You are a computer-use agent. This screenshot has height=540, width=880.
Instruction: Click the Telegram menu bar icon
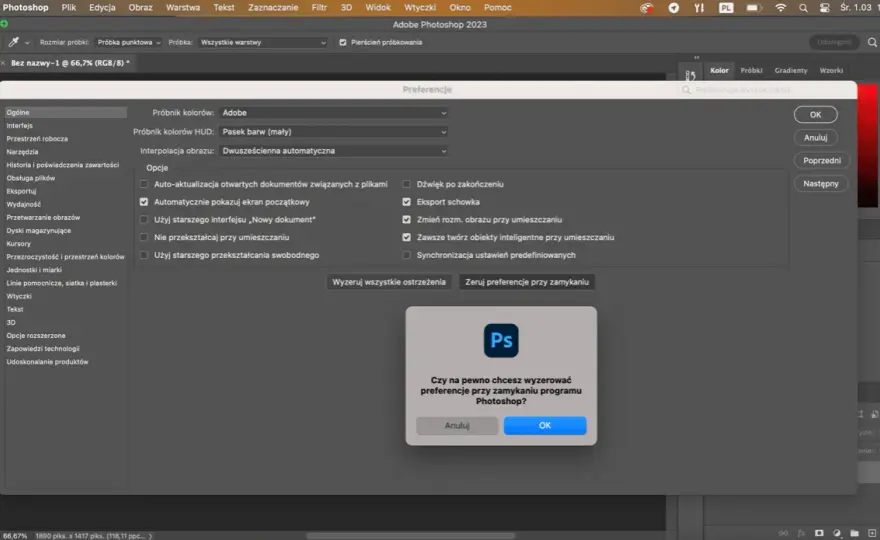(673, 8)
